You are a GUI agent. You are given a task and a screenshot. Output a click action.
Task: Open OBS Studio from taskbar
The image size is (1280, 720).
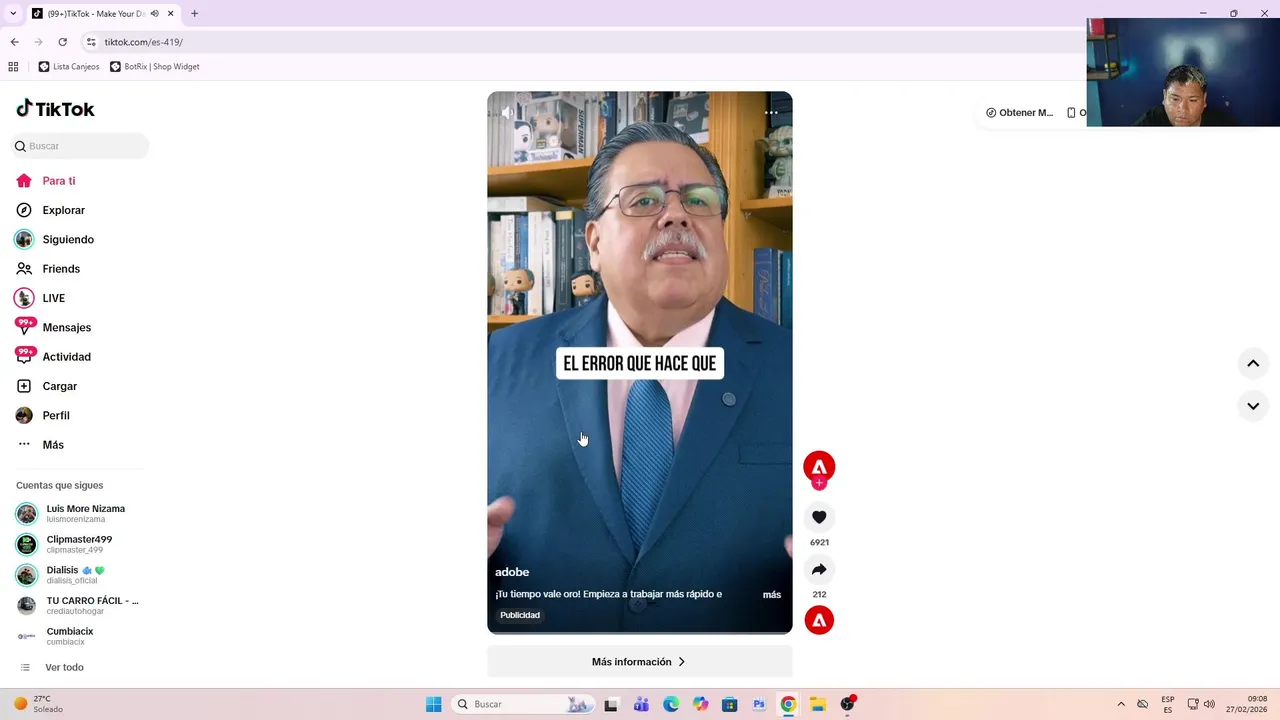[847, 704]
